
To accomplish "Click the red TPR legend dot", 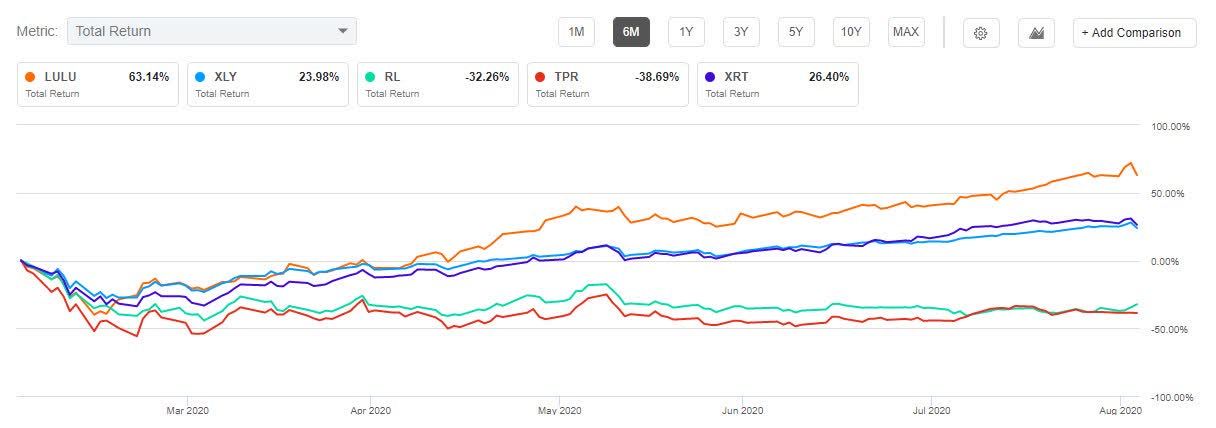I will click(x=541, y=76).
